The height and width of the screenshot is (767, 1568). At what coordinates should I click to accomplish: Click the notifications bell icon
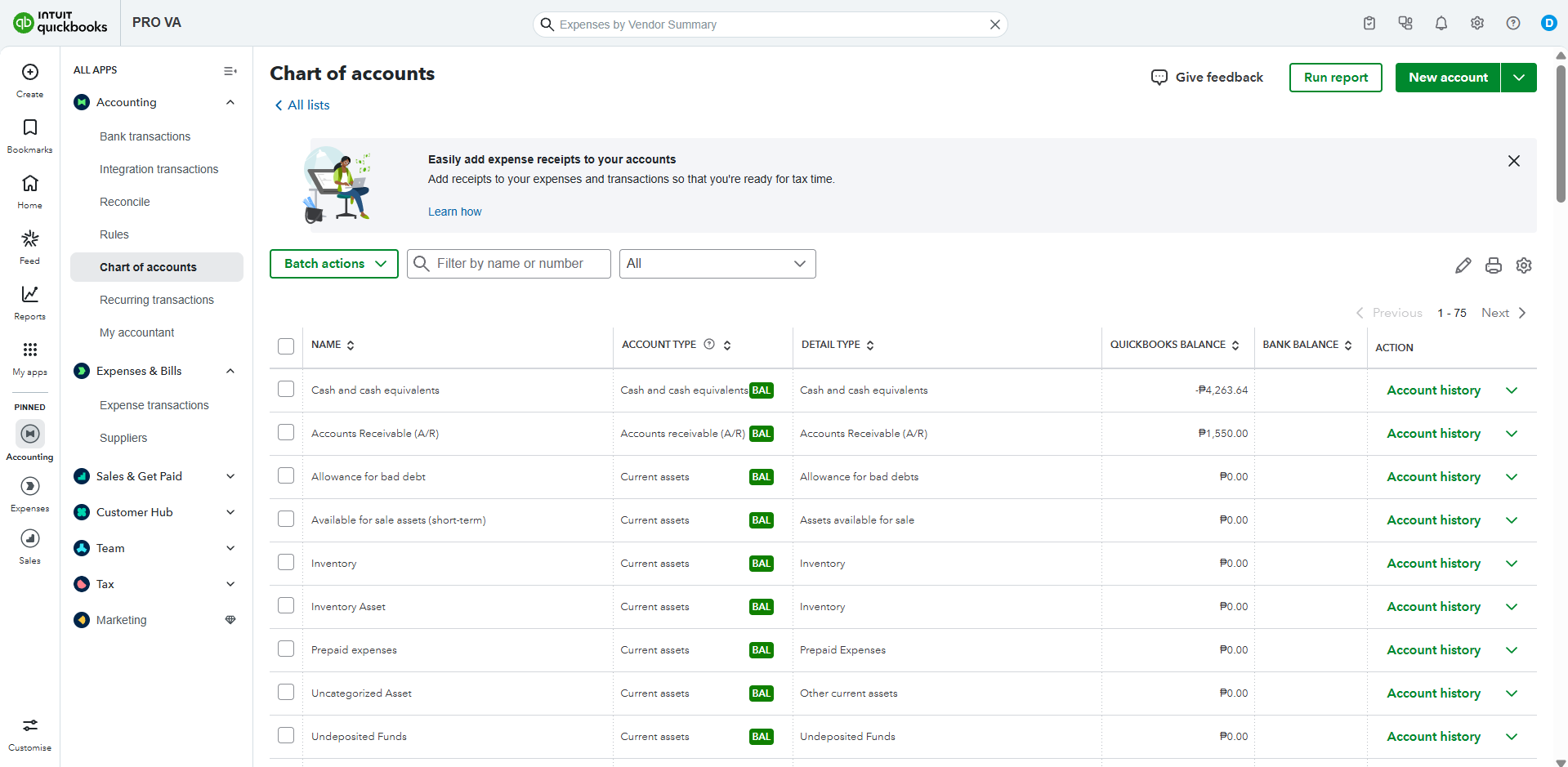click(1441, 24)
